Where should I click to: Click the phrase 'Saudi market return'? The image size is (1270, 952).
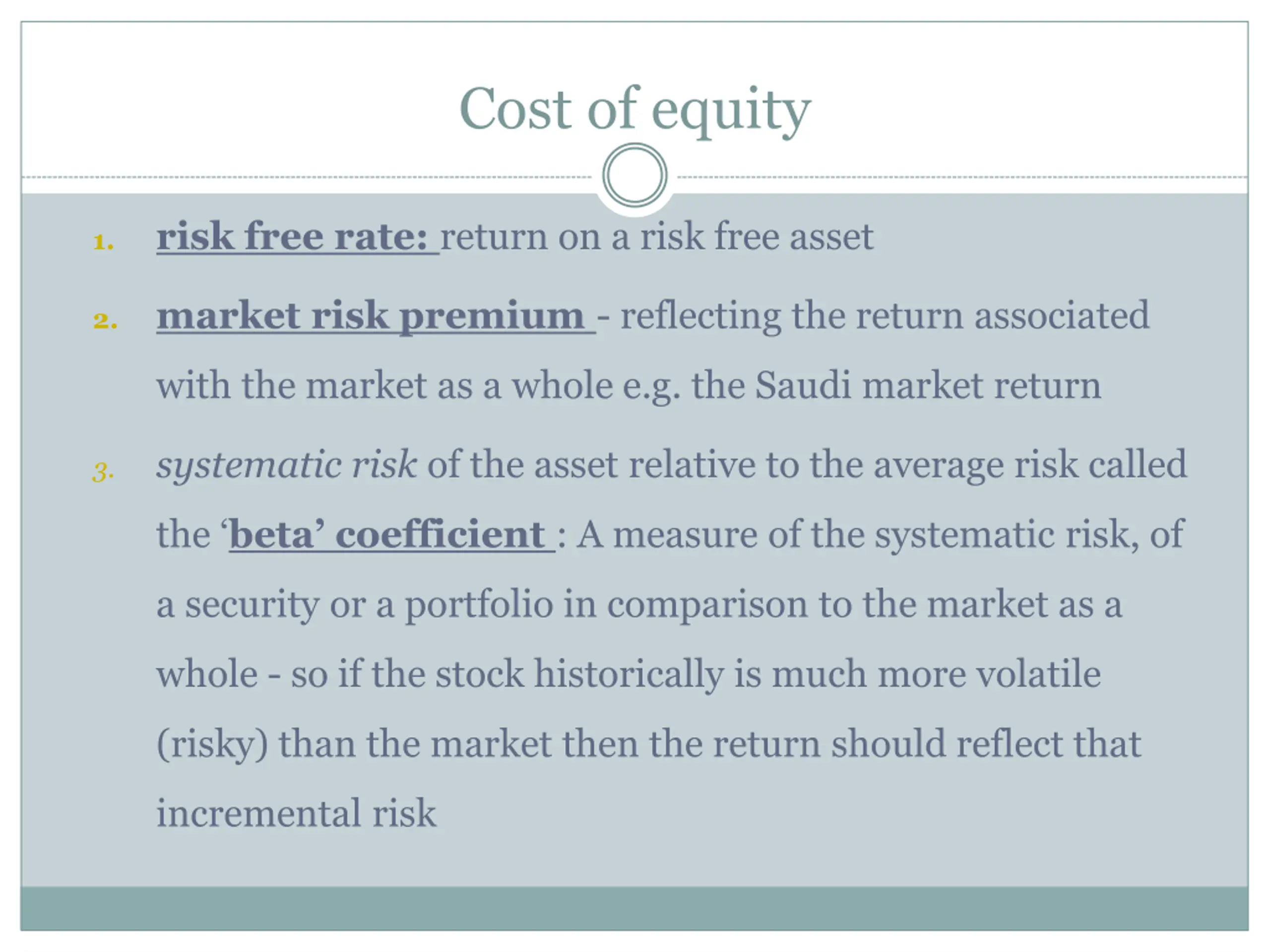(928, 385)
